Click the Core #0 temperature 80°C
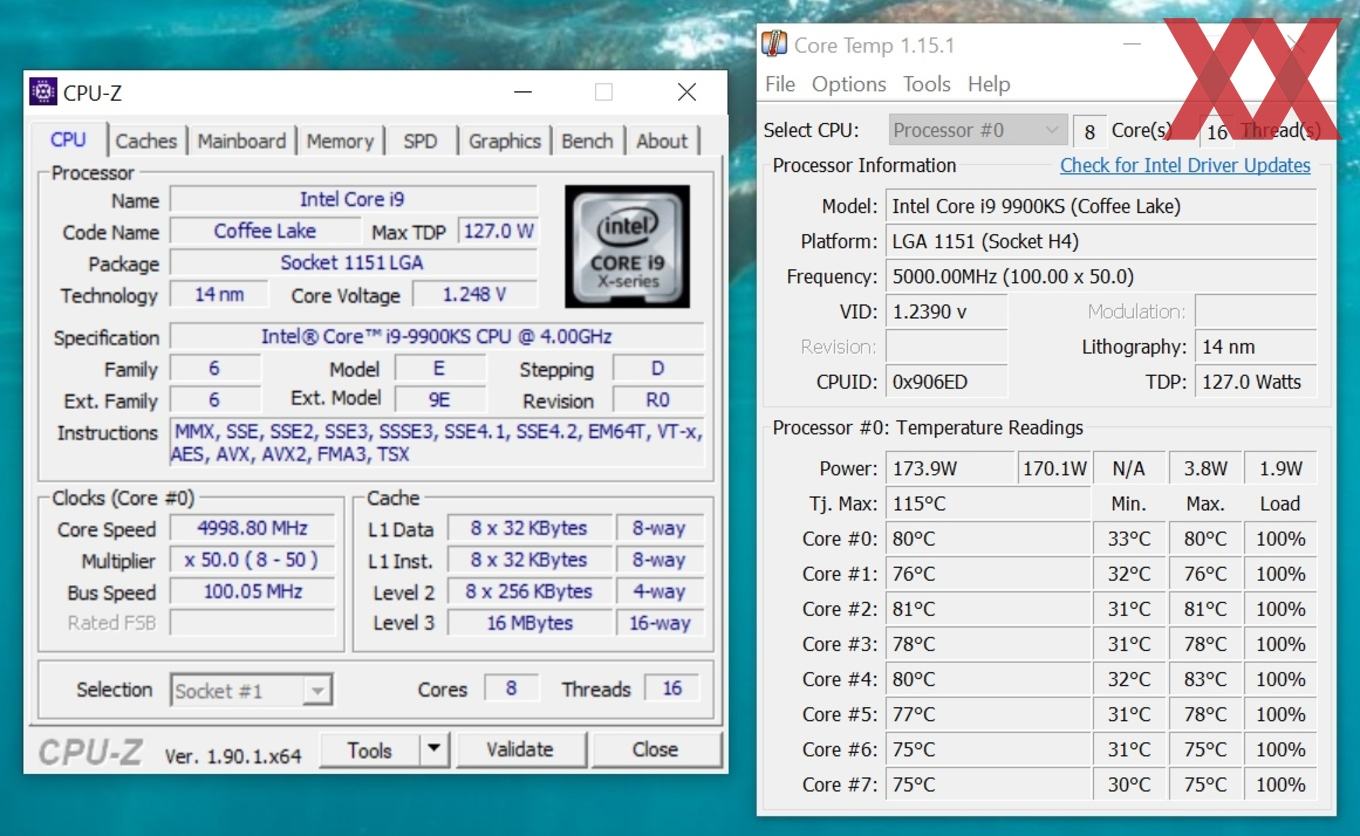1360x836 pixels. (x=988, y=538)
